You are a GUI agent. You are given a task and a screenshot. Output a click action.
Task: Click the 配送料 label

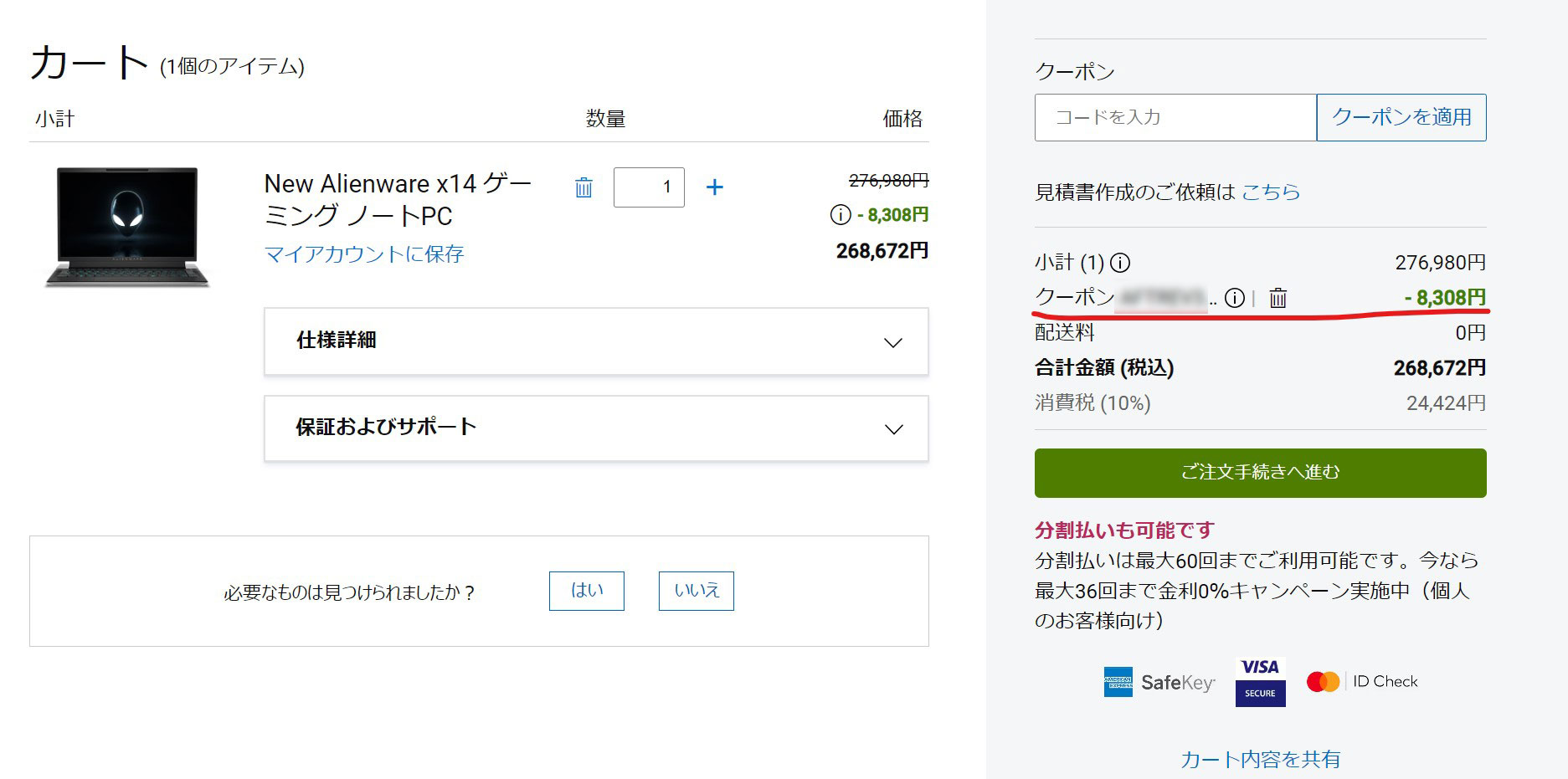[1065, 333]
